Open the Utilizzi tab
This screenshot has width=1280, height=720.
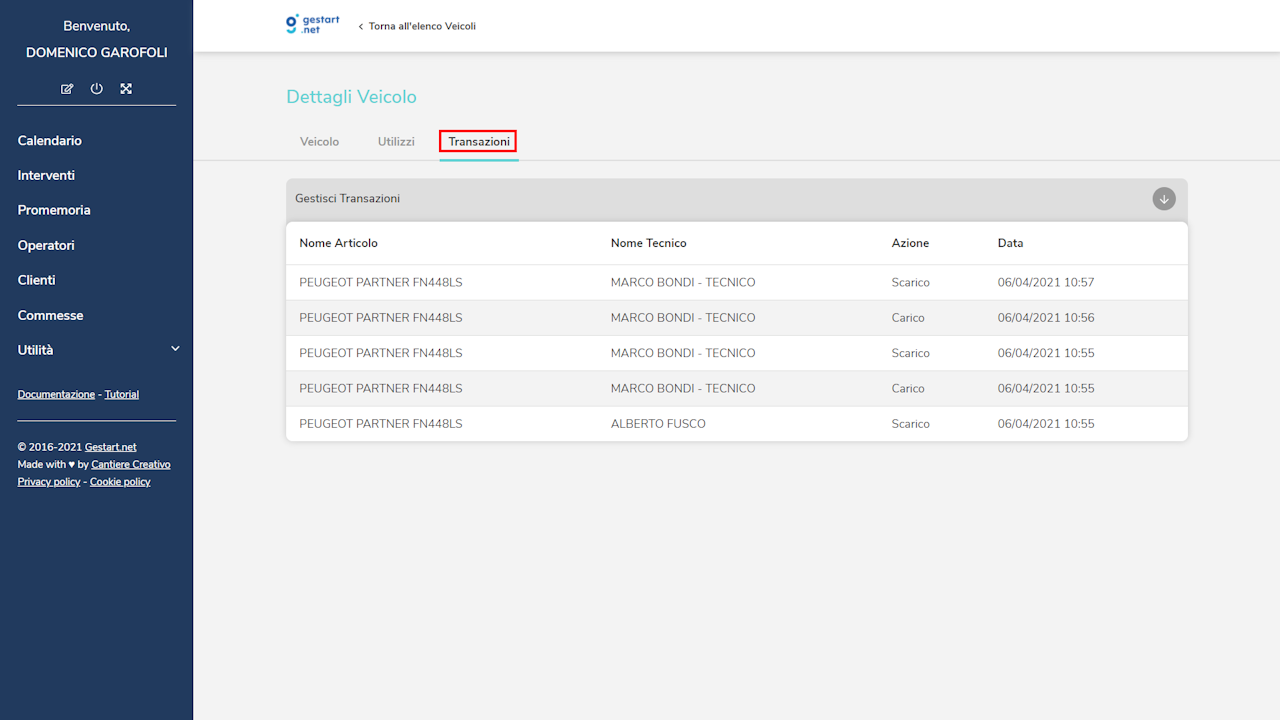coord(396,142)
